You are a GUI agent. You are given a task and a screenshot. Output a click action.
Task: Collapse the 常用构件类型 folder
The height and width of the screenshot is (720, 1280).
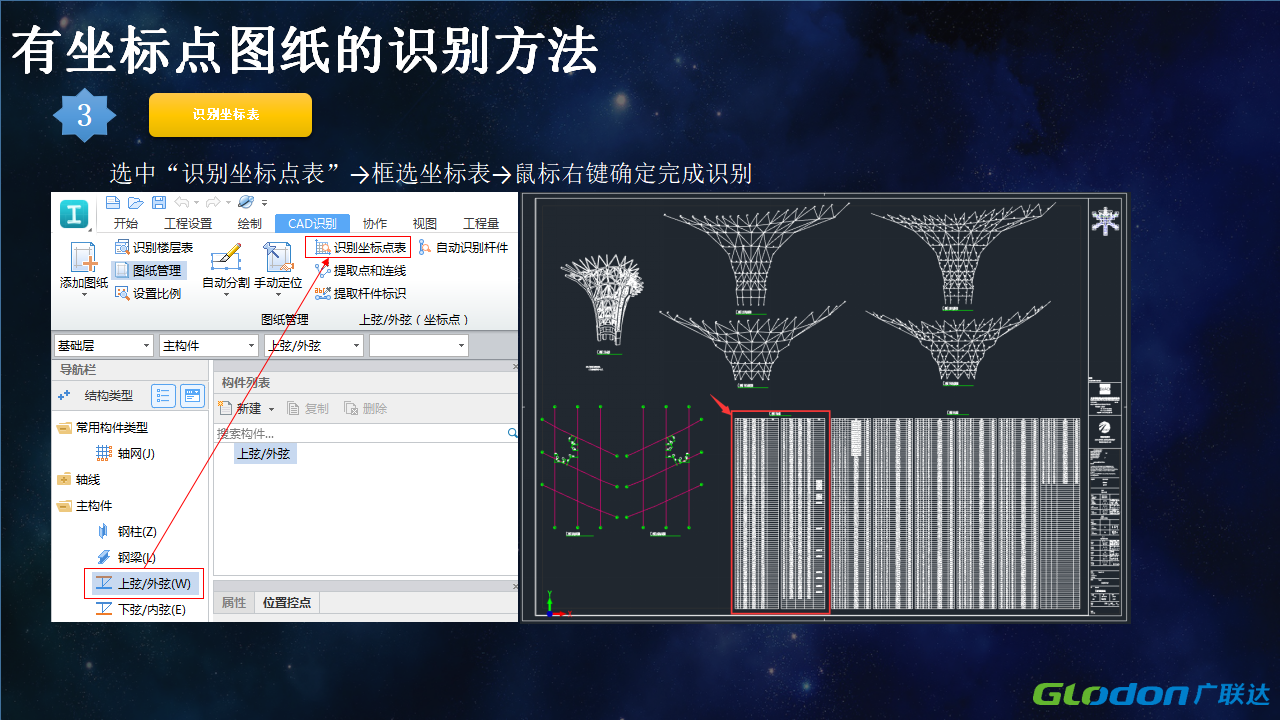click(x=64, y=428)
